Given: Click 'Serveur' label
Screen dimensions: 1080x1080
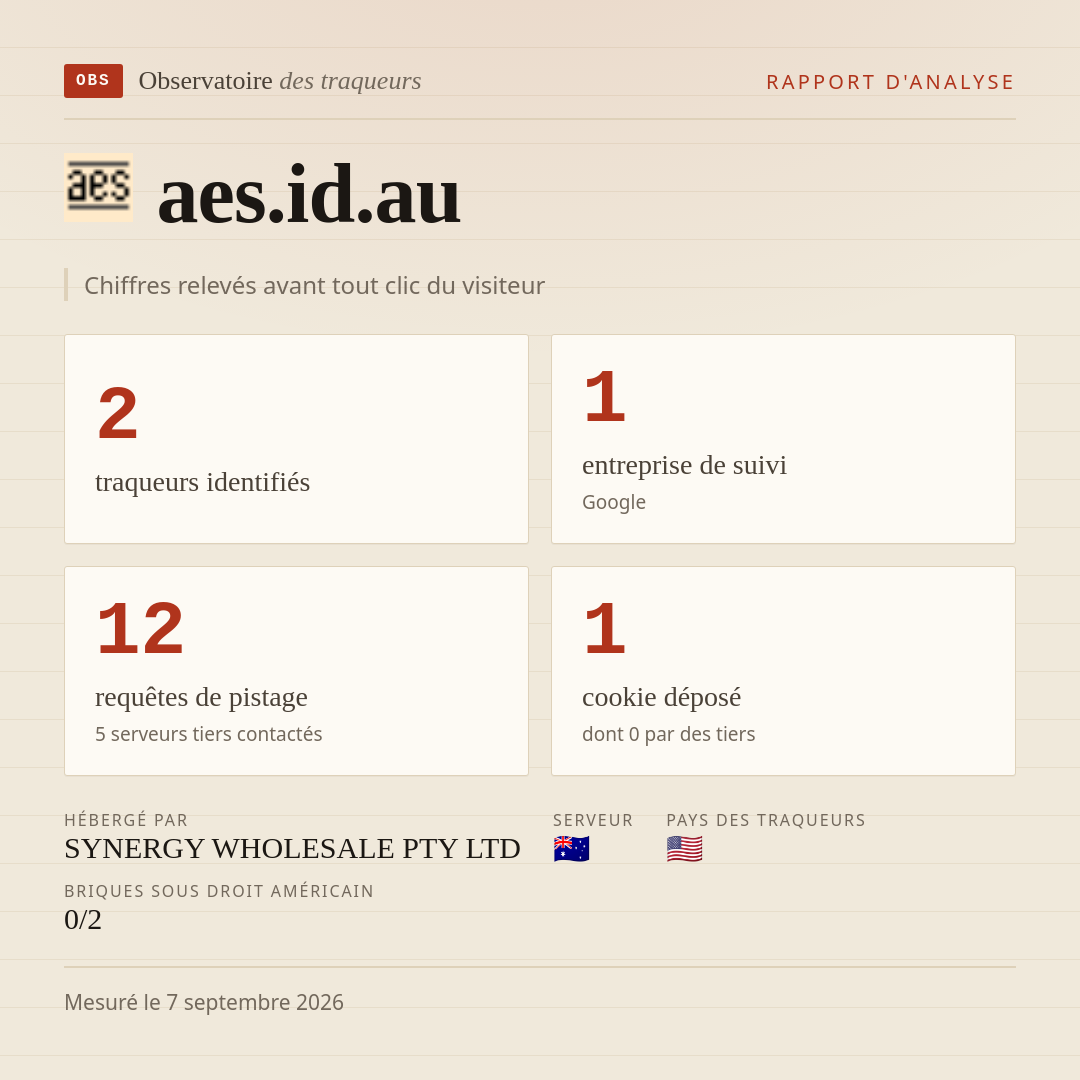Looking at the screenshot, I should coord(593,820).
